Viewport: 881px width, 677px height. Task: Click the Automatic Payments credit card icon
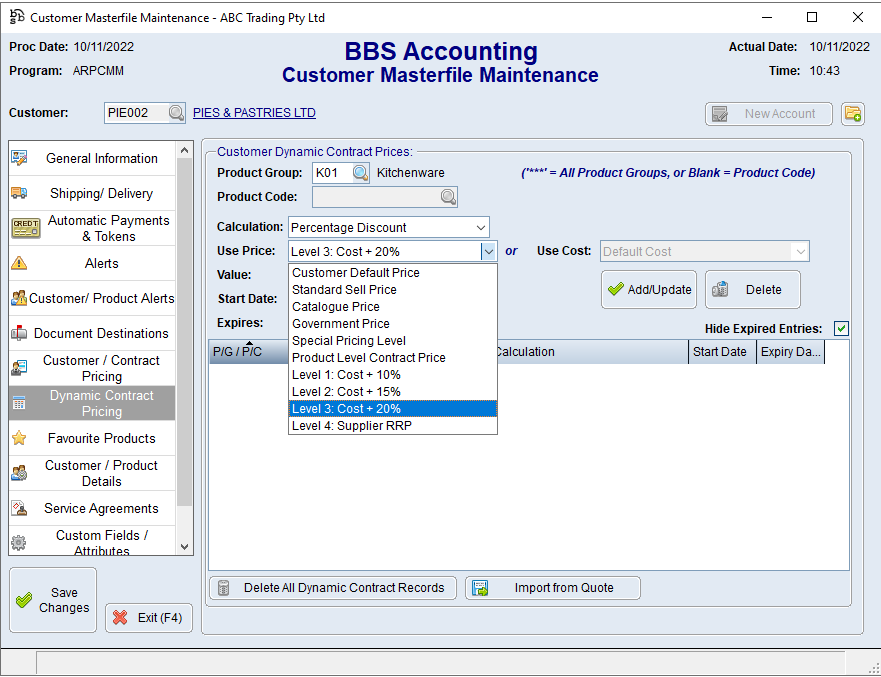click(x=25, y=228)
